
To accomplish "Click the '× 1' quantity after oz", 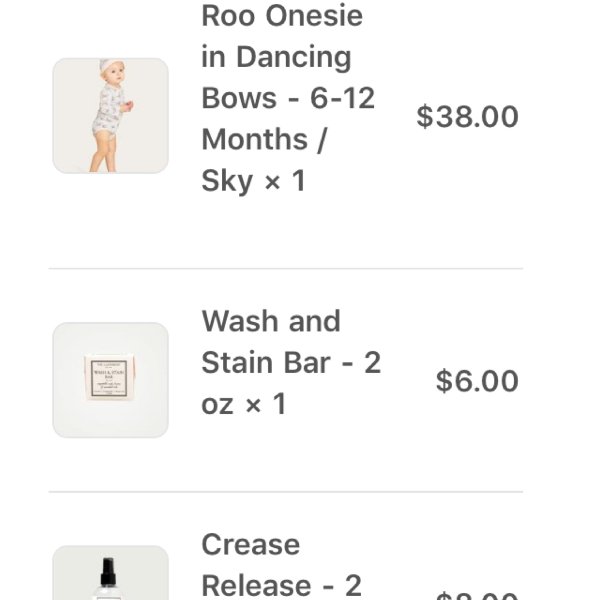I will (266, 404).
